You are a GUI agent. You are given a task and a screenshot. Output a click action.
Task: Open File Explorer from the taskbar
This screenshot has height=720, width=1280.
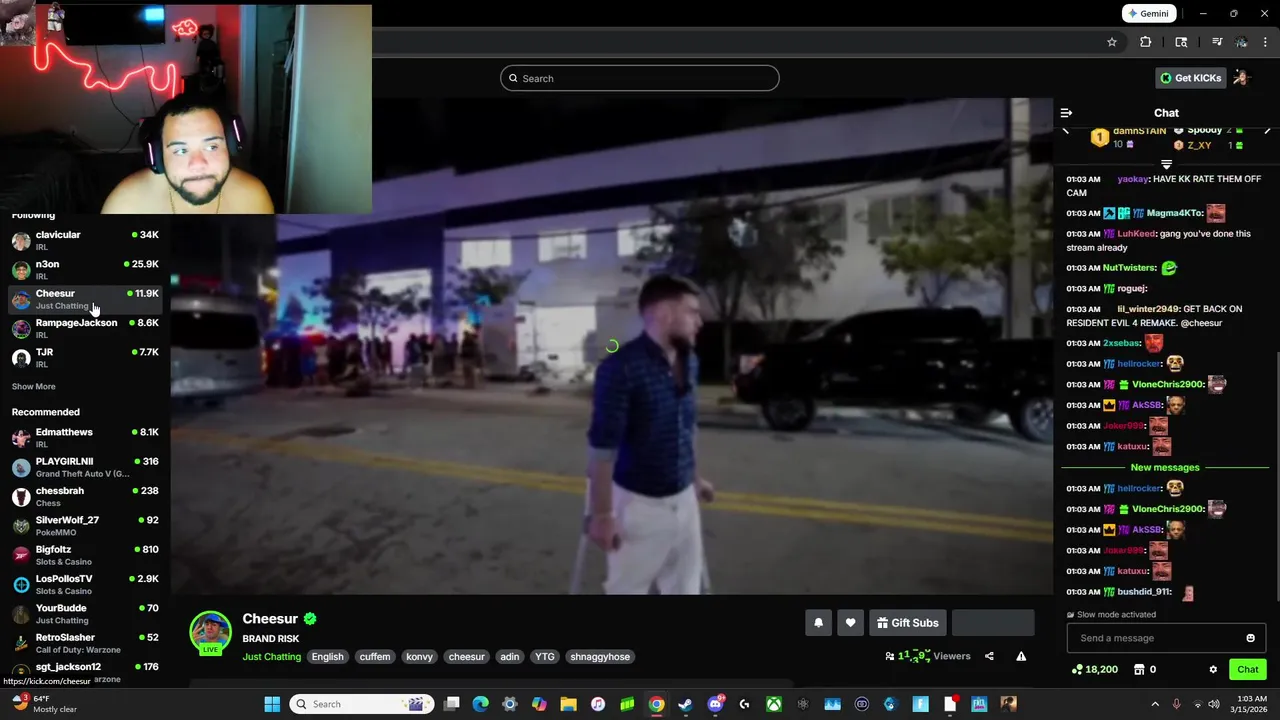click(x=568, y=704)
